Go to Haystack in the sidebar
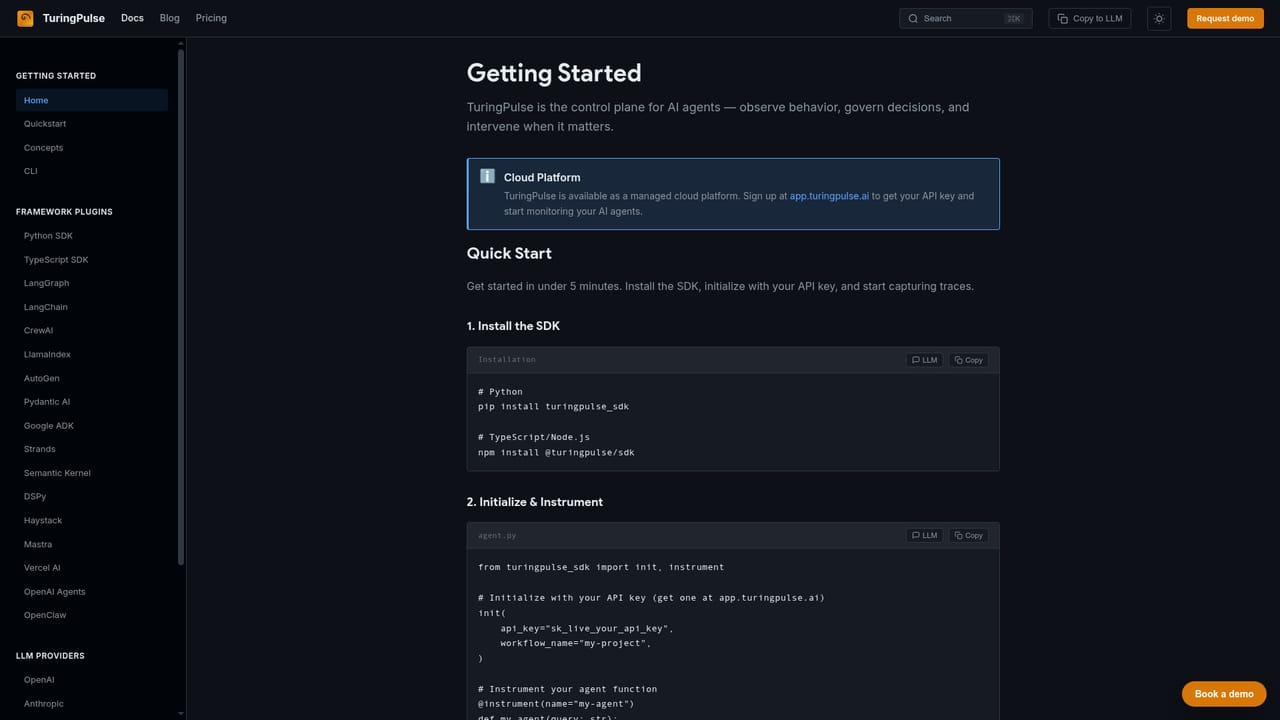Screen dimensions: 1280x720 tap(92, 520)
